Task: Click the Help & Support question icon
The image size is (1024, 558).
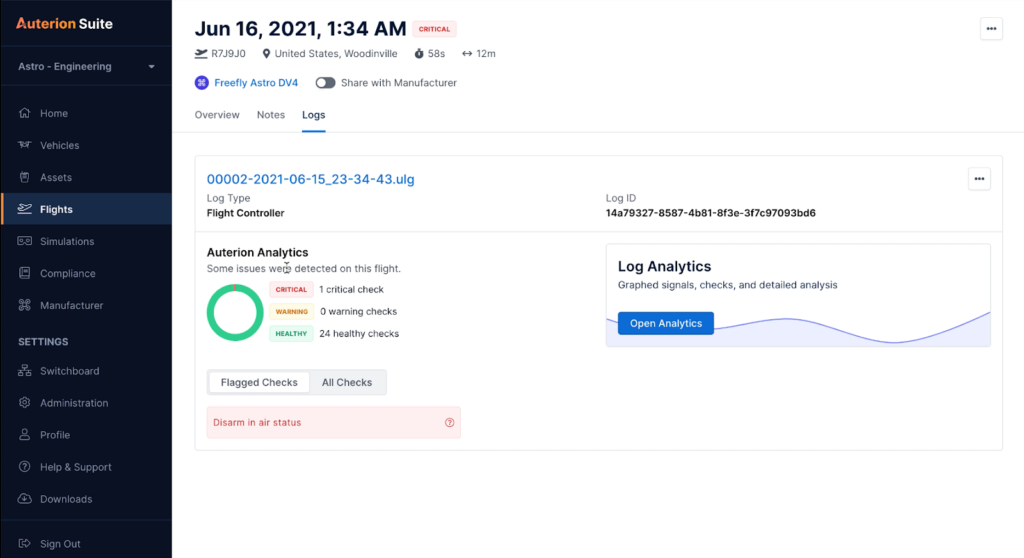Action: pyautogui.click(x=24, y=467)
